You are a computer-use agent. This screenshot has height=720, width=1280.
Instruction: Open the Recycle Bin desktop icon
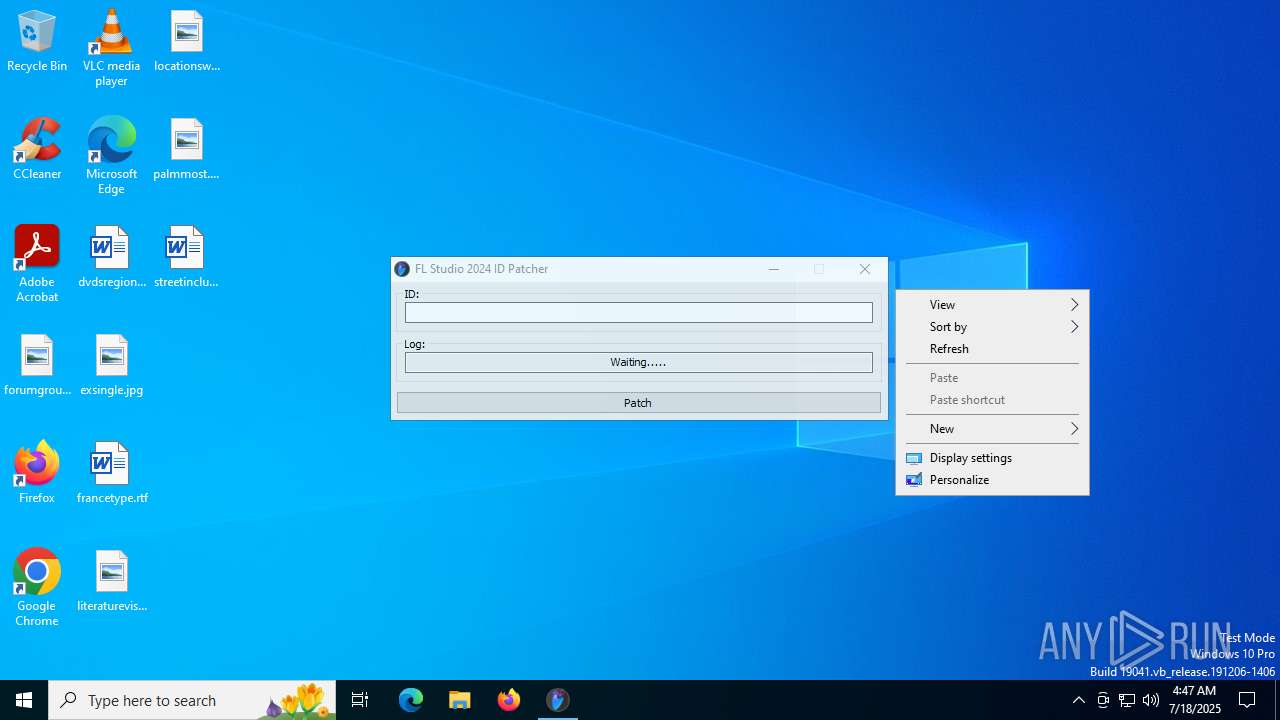point(37,41)
